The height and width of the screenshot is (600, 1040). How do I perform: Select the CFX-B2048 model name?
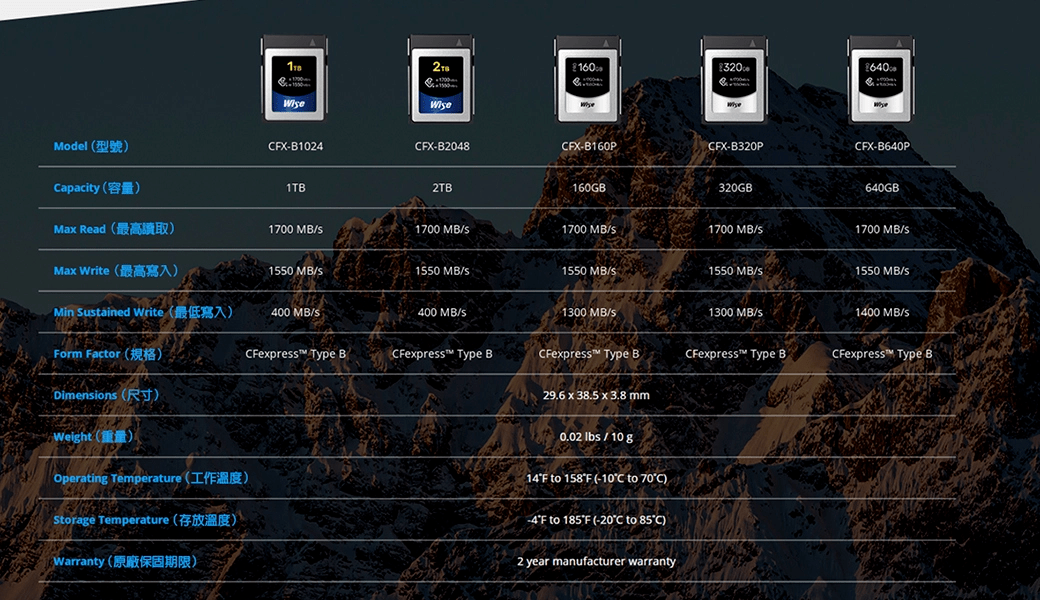442,146
